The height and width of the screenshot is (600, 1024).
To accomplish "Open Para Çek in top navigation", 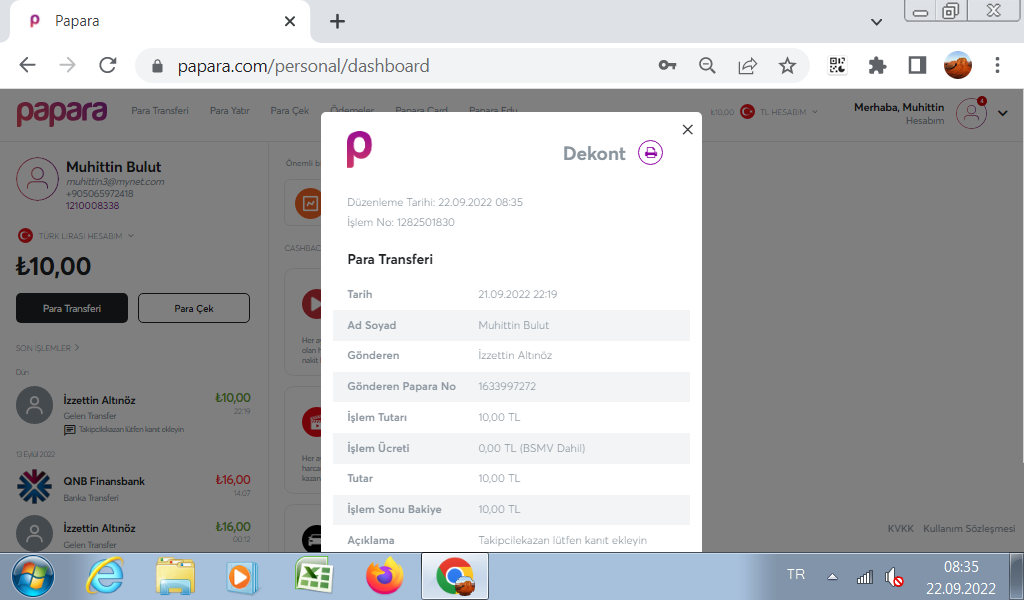I will [289, 110].
